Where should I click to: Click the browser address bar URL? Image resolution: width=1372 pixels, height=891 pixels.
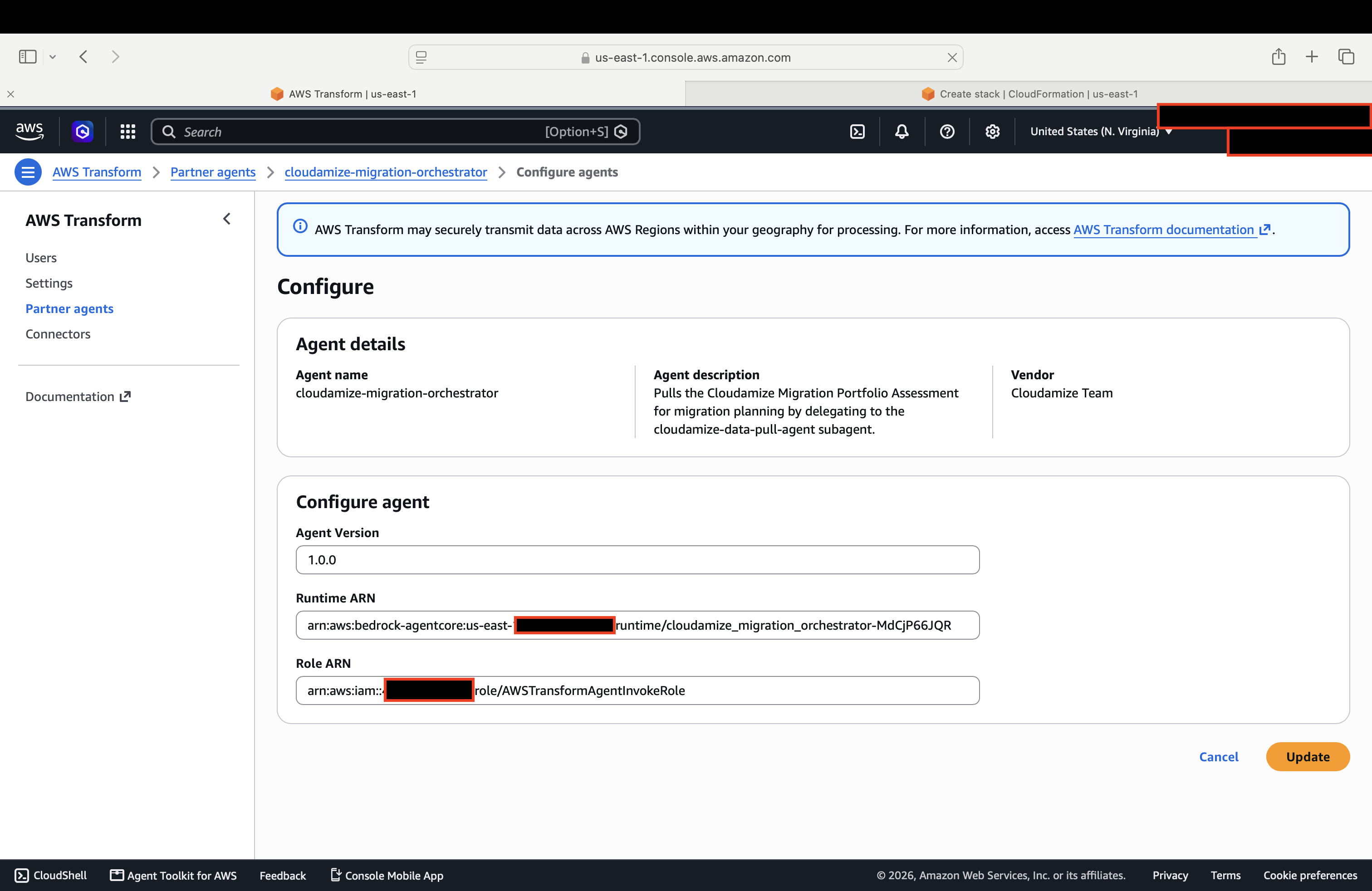[692, 58]
